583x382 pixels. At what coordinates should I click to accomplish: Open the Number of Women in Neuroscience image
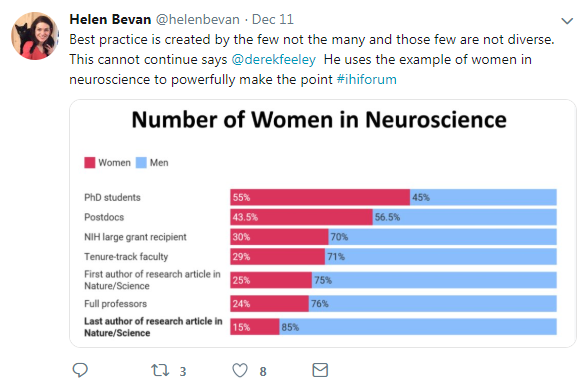pos(323,224)
